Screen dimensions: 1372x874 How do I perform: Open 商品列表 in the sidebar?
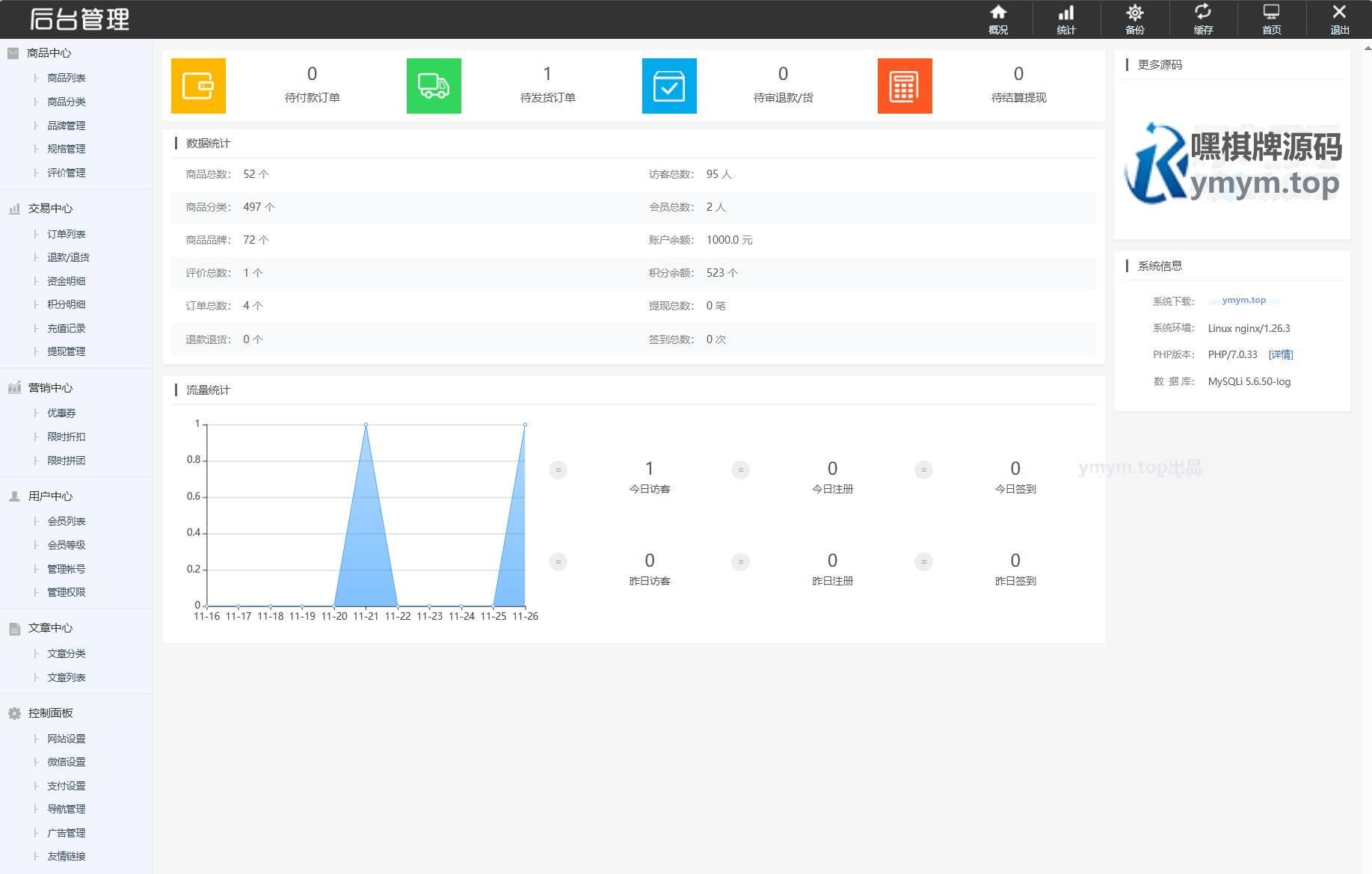[x=67, y=78]
